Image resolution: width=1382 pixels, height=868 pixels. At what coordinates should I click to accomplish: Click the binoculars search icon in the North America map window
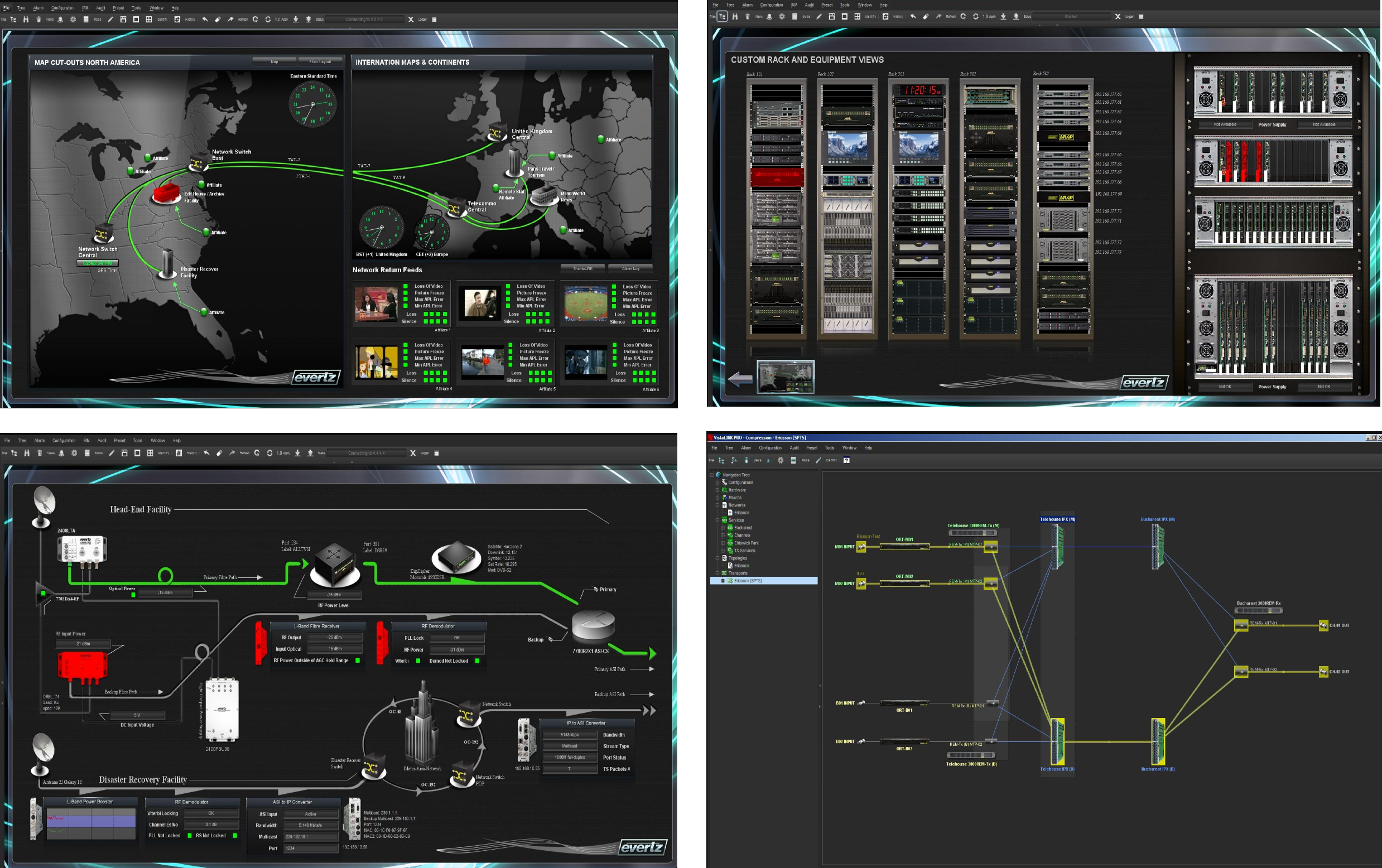[26, 20]
